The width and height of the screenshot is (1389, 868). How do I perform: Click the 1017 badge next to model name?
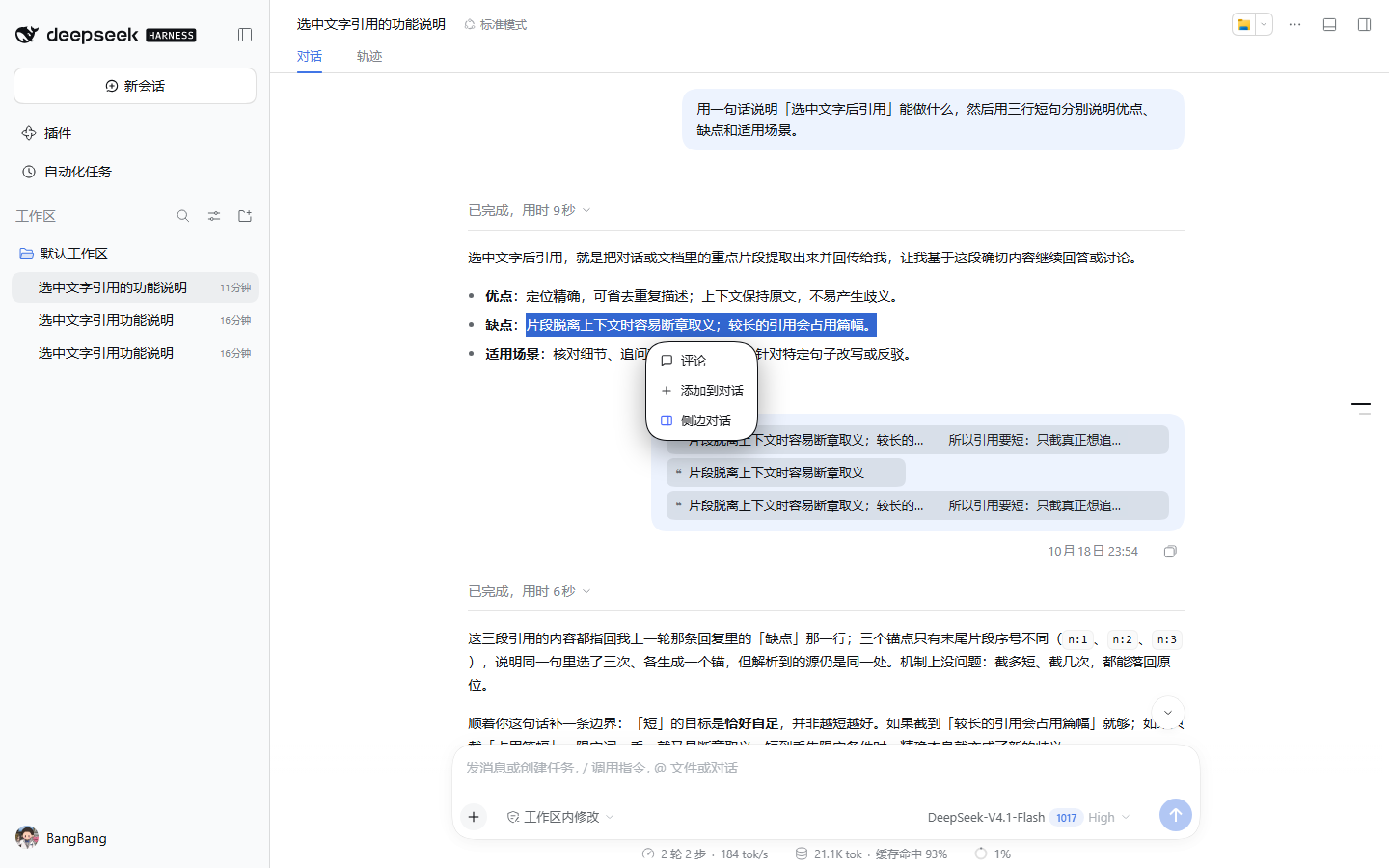pos(1066,818)
